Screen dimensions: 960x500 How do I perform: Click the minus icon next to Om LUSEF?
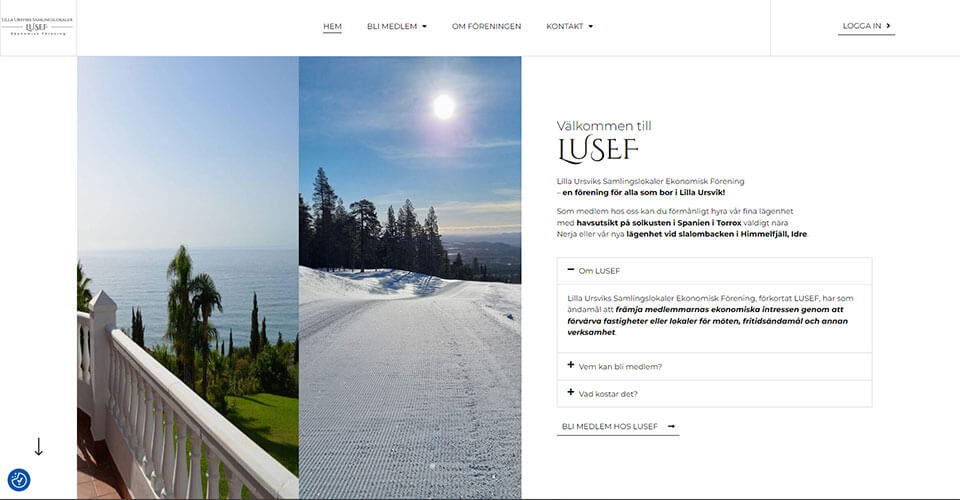[571, 270]
